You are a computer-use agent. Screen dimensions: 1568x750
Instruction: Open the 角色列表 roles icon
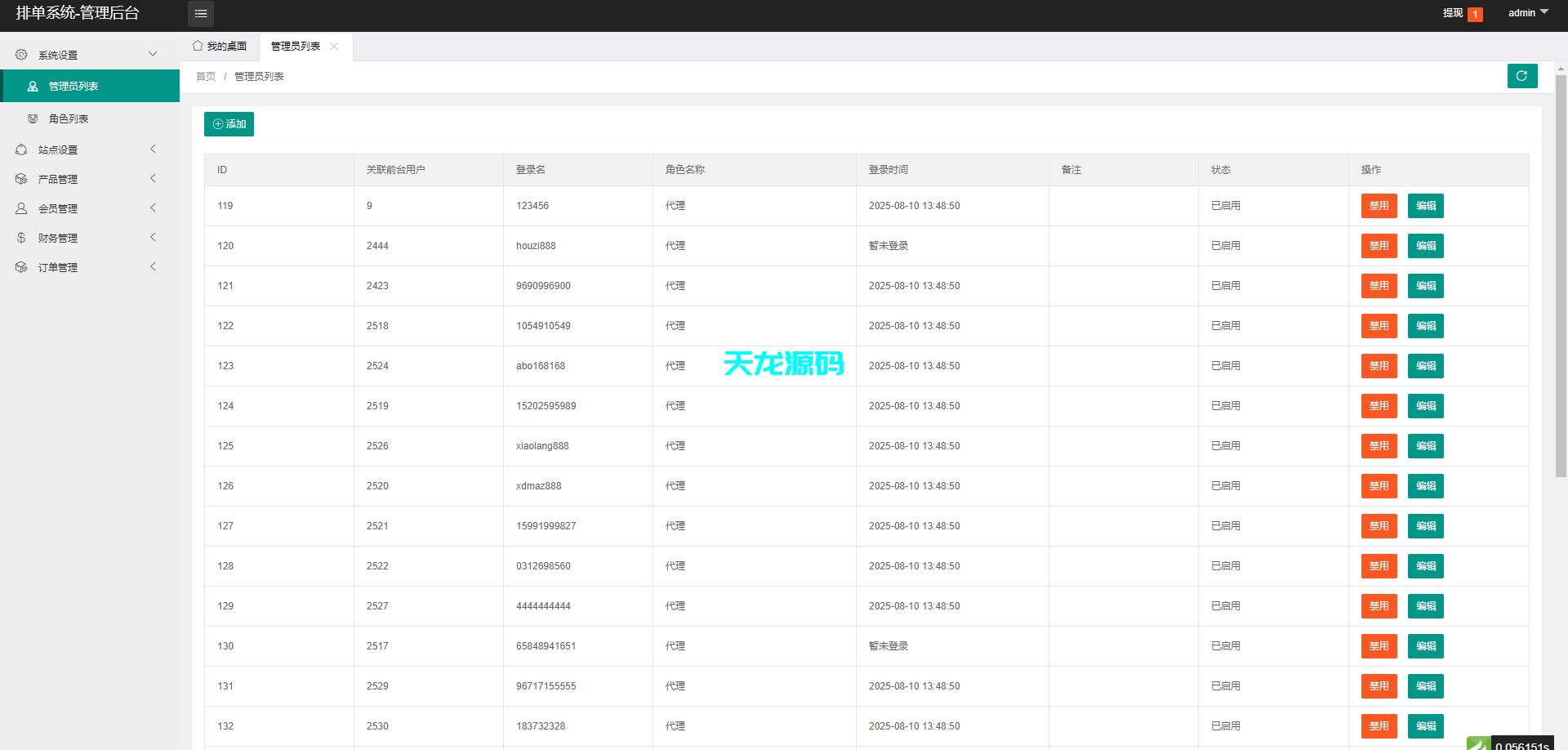pos(33,118)
